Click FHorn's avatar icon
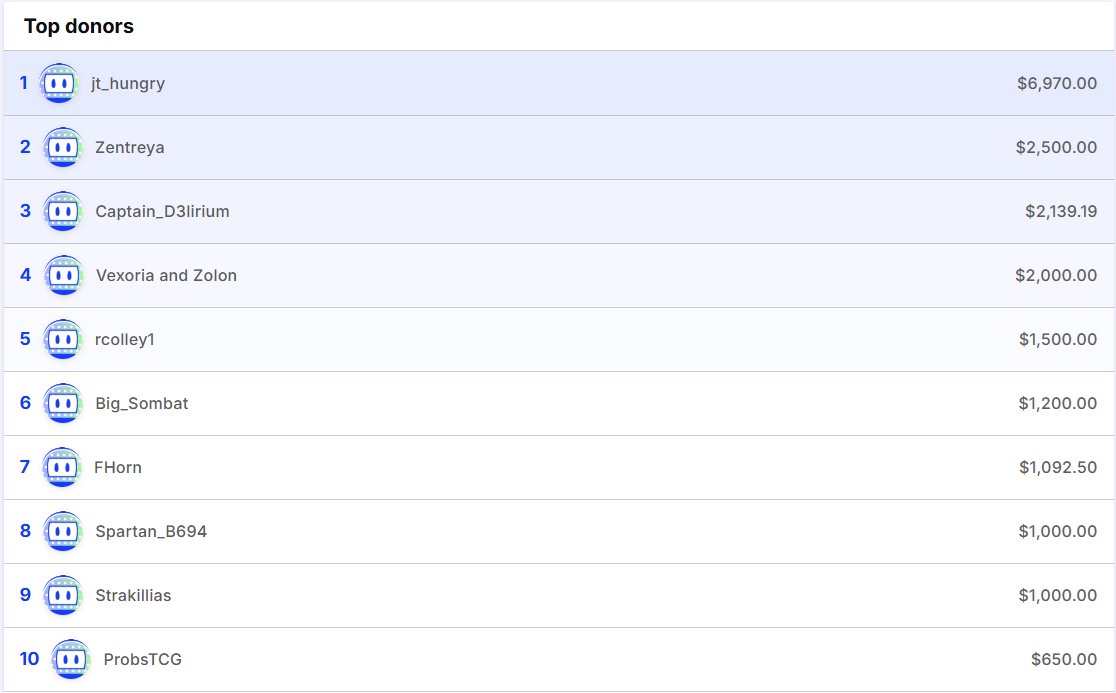 click(62, 467)
